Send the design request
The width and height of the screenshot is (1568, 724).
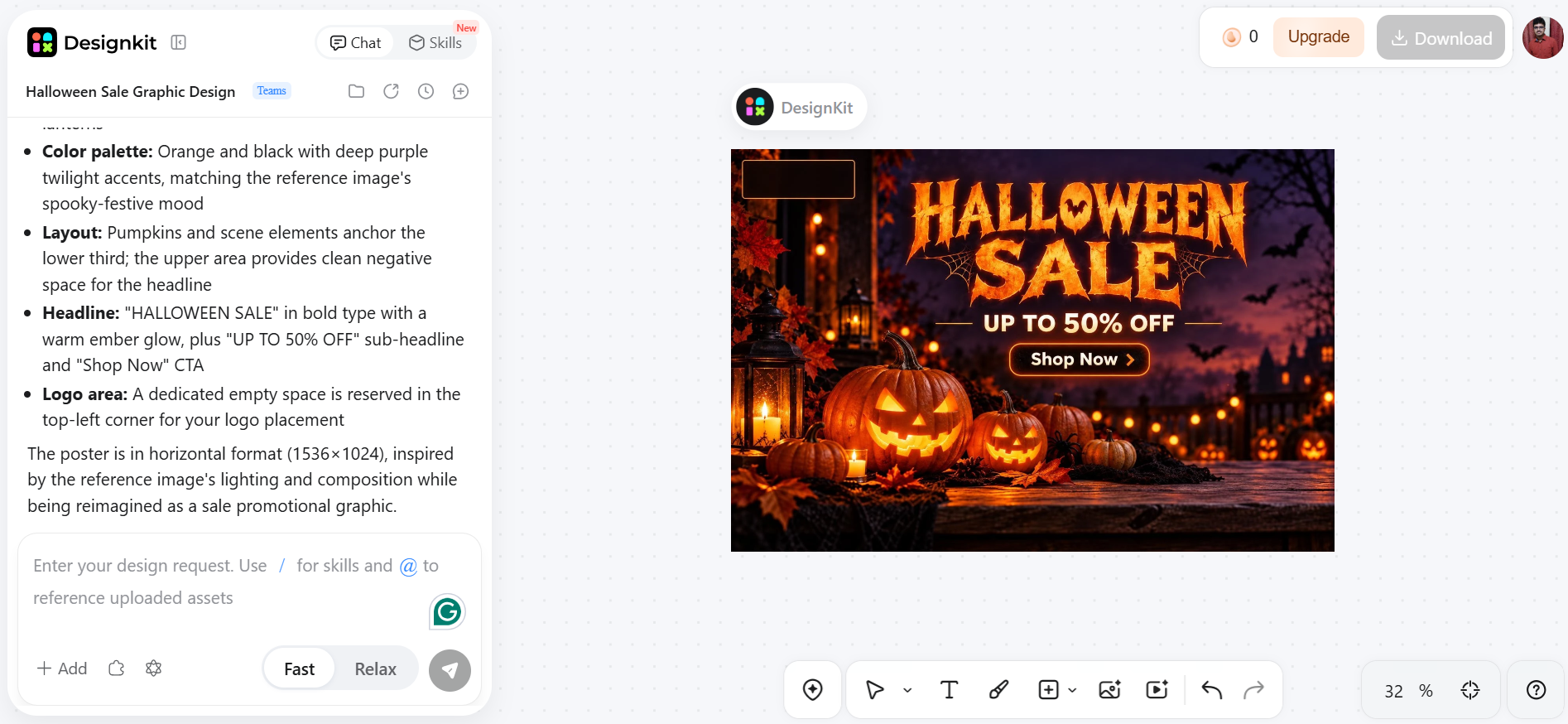pyautogui.click(x=450, y=670)
